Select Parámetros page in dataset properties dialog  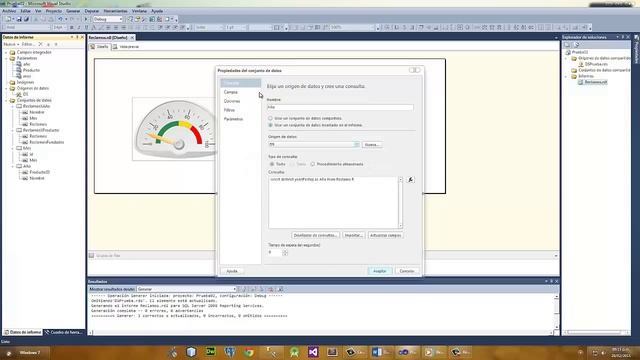233,119
